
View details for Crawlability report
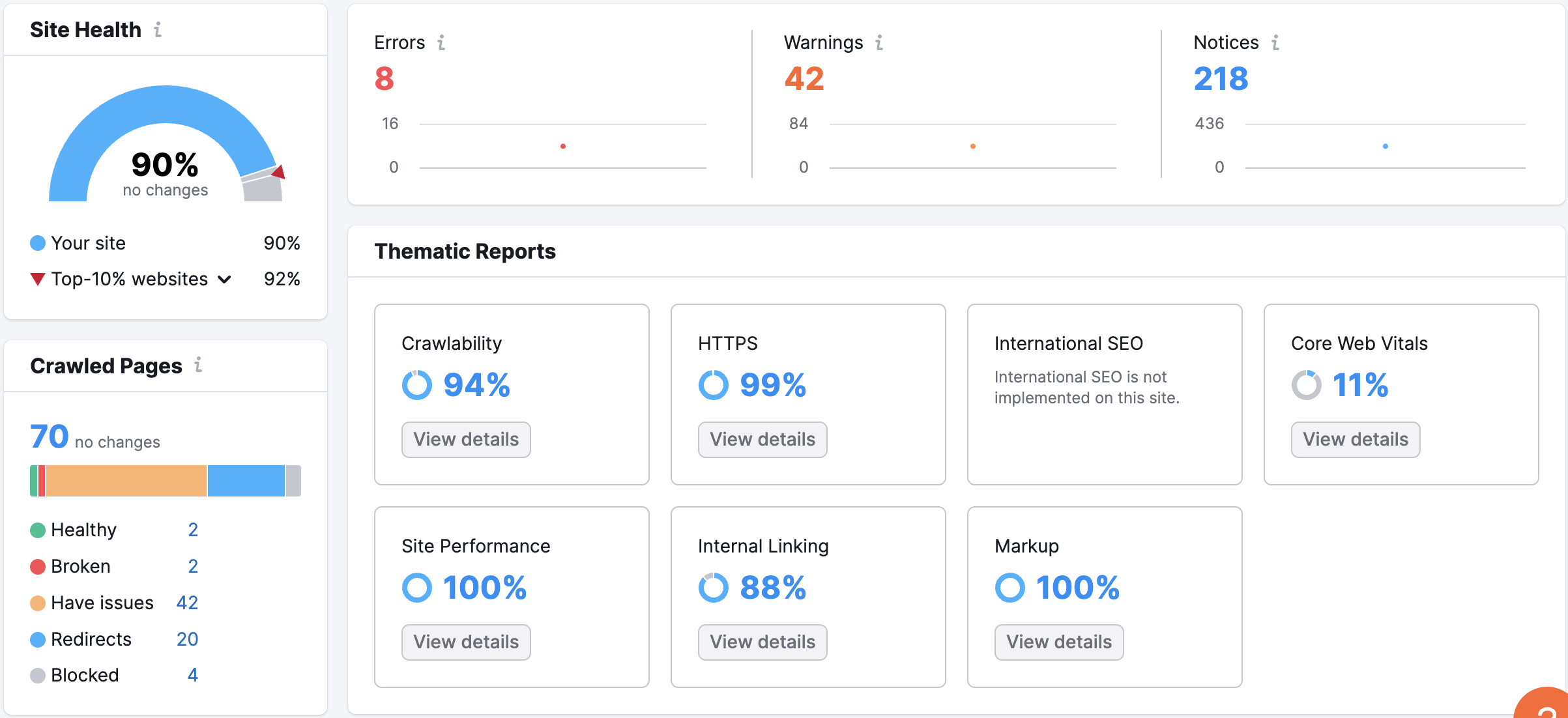[466, 440]
